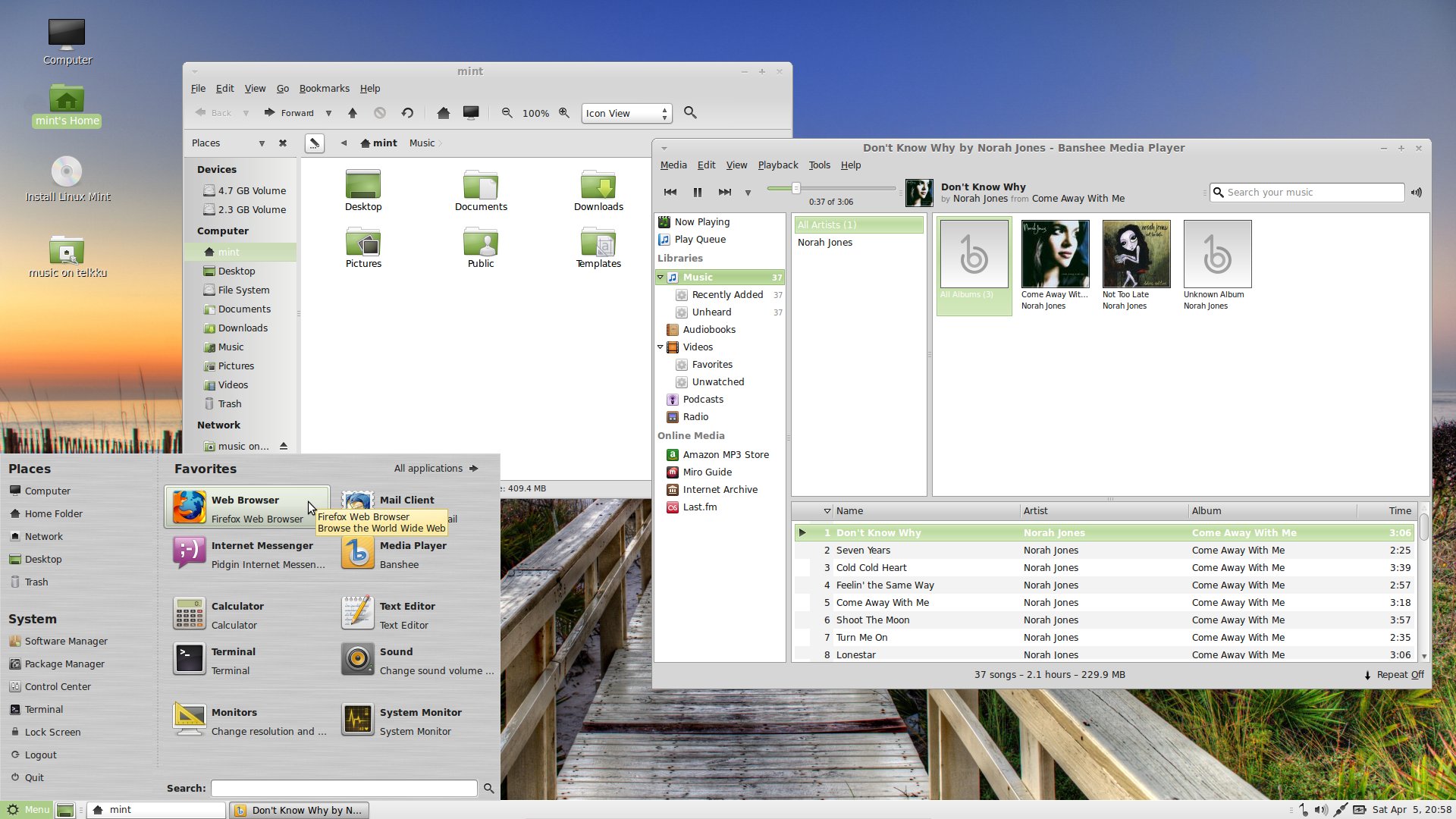Open Banshee Tools menu
This screenshot has height=819, width=1456.
click(x=819, y=165)
